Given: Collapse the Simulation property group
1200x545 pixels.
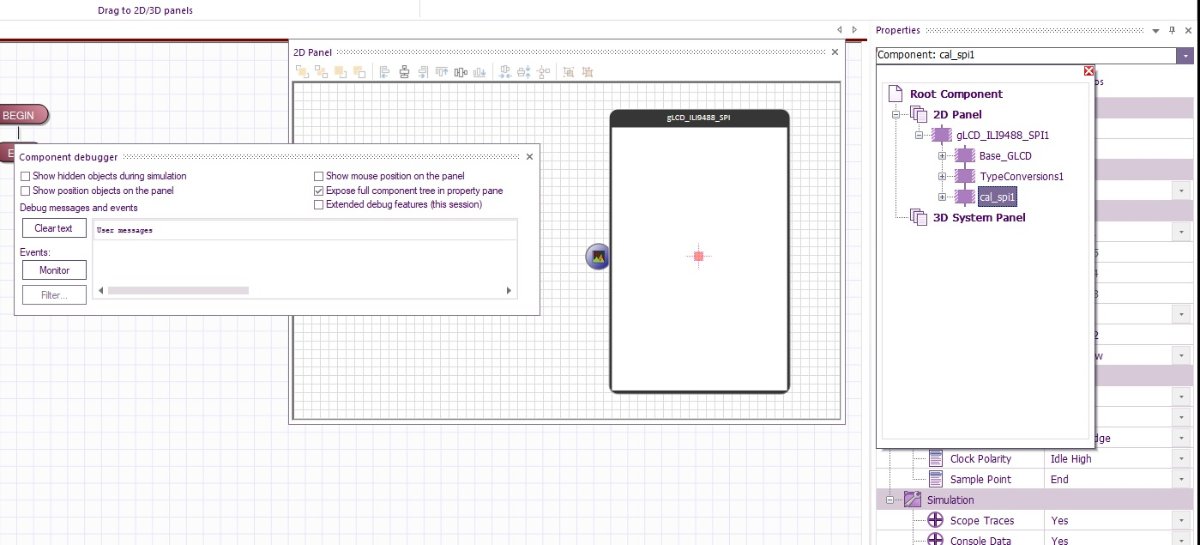Looking at the screenshot, I should point(885,500).
